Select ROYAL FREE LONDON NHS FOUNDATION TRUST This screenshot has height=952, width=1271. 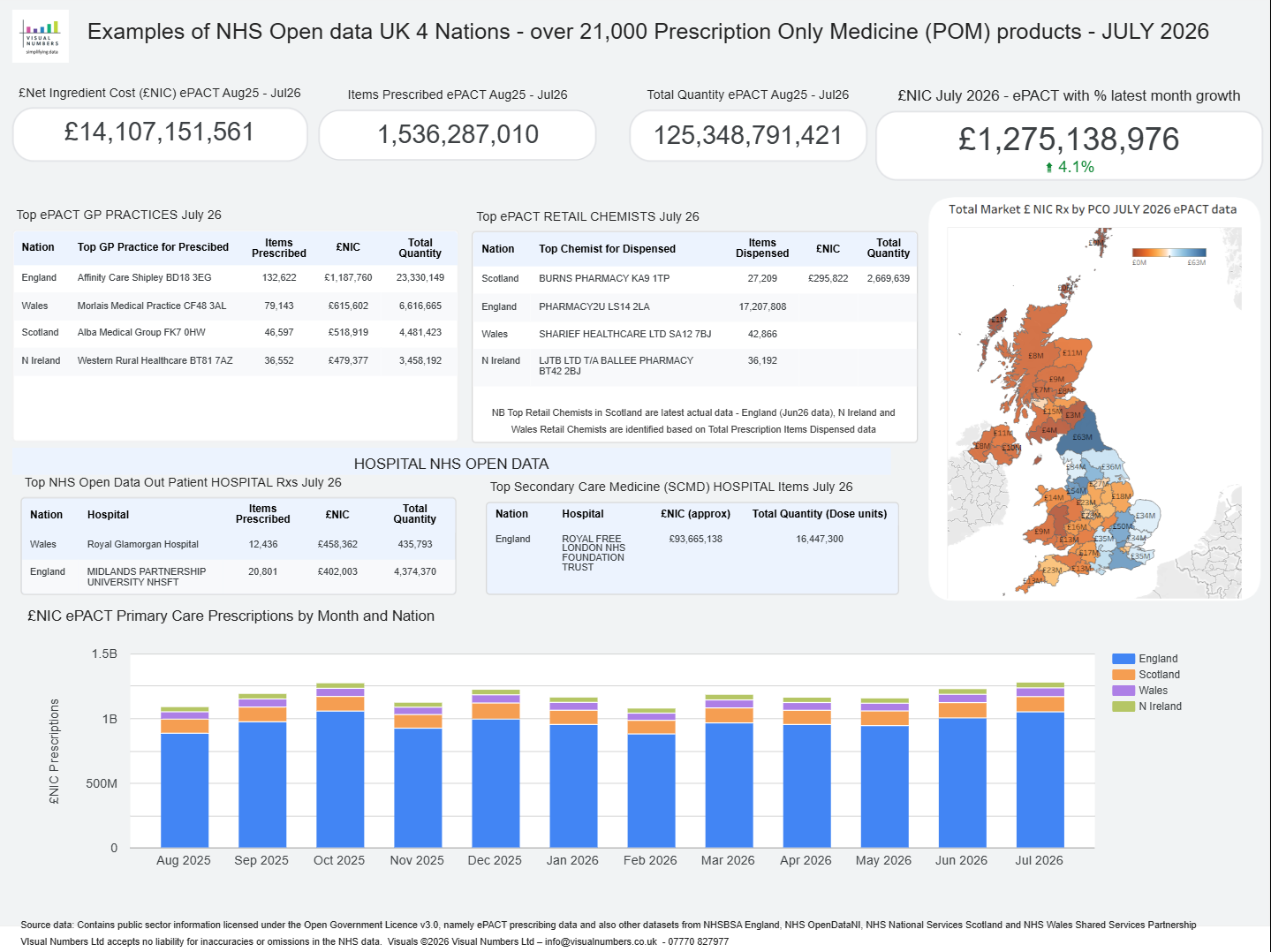(x=594, y=553)
